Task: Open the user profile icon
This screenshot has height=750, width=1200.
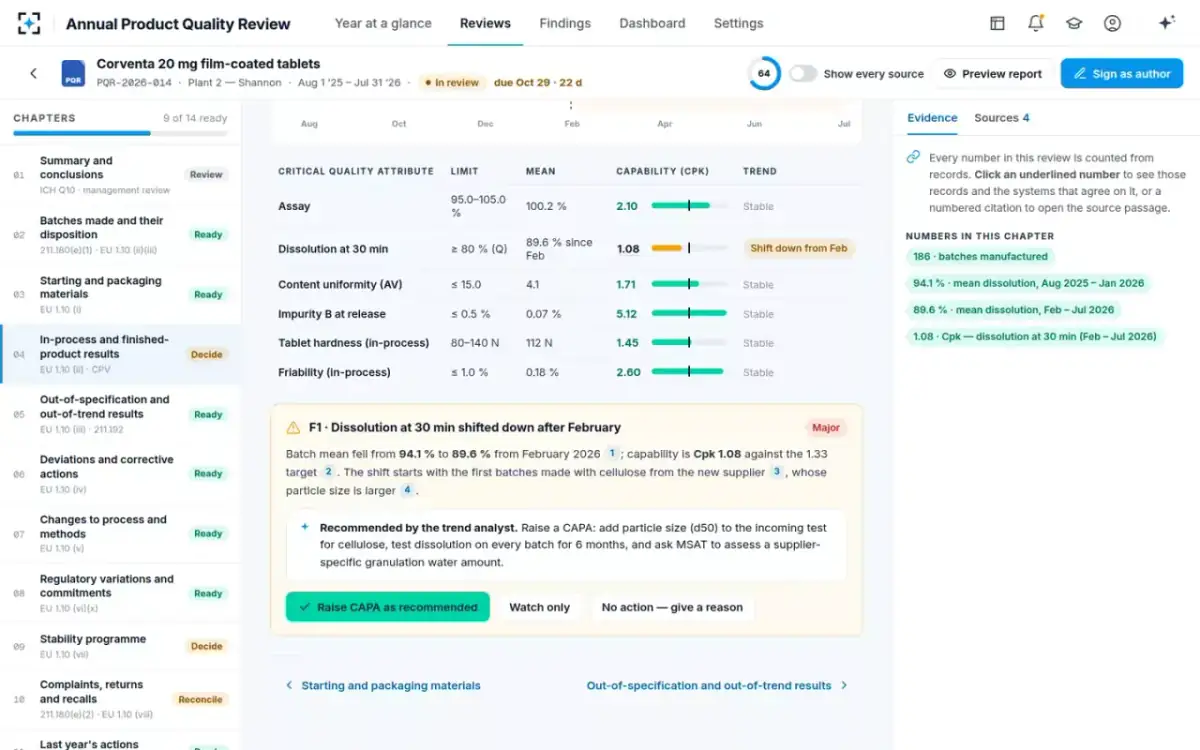Action: point(1112,23)
